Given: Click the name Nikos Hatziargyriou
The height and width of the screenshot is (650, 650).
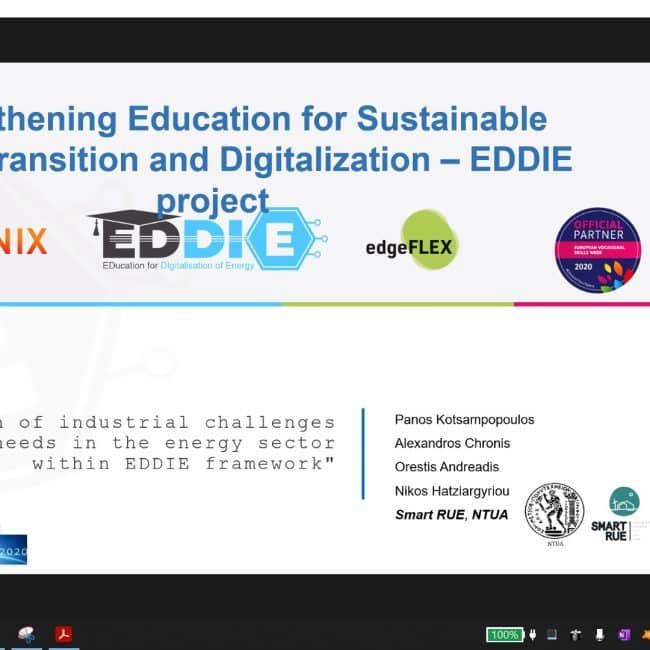Looking at the screenshot, I should 452,491.
